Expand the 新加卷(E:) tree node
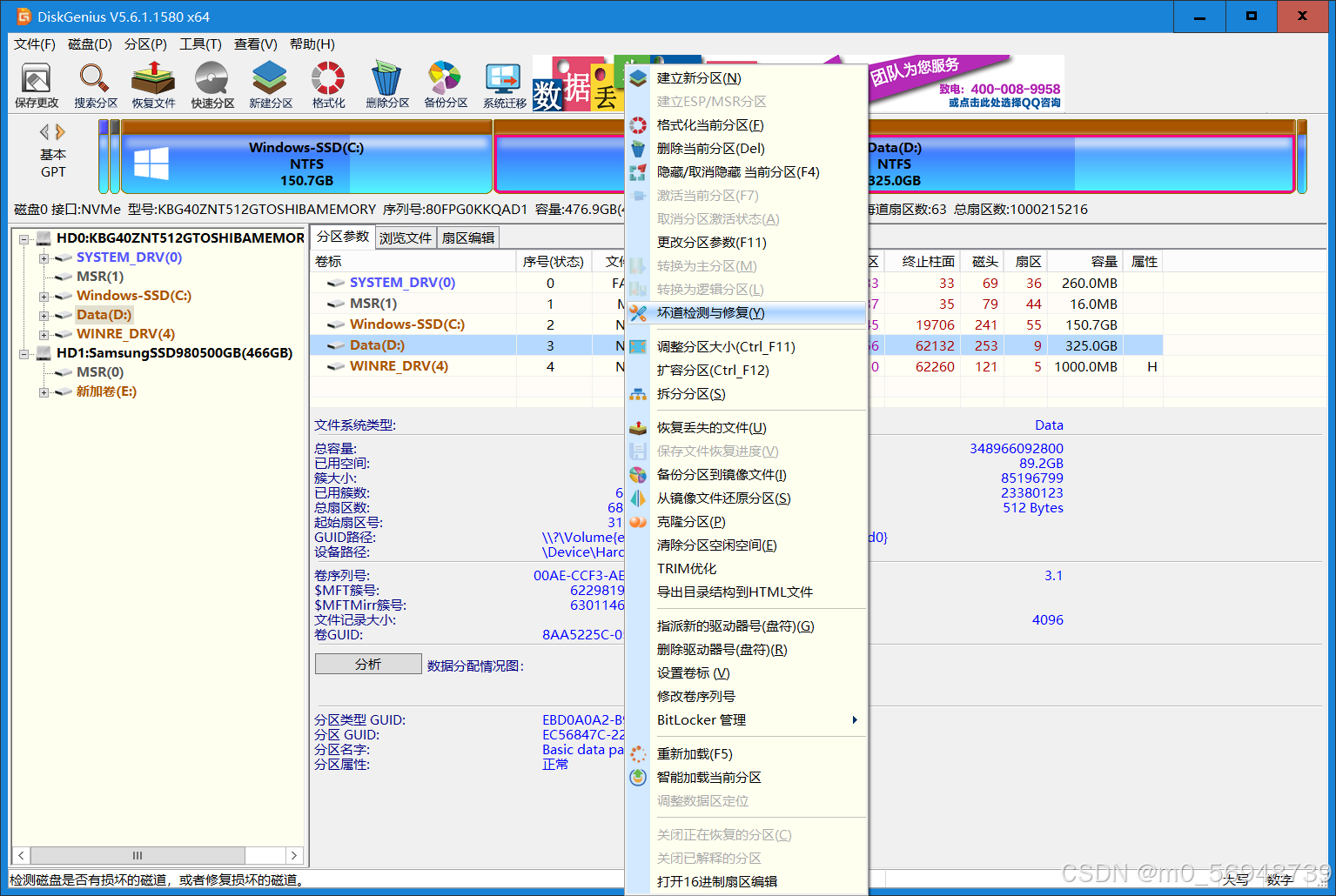Image resolution: width=1336 pixels, height=896 pixels. point(44,392)
